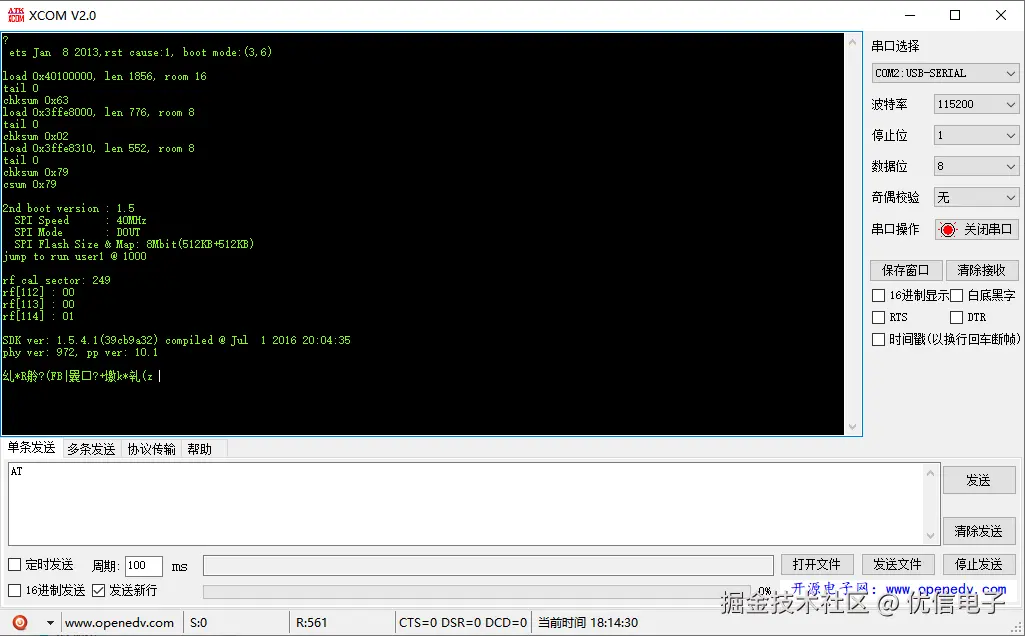Maximize the XCOM V2.0 window
The width and height of the screenshot is (1025, 636).
tap(955, 15)
